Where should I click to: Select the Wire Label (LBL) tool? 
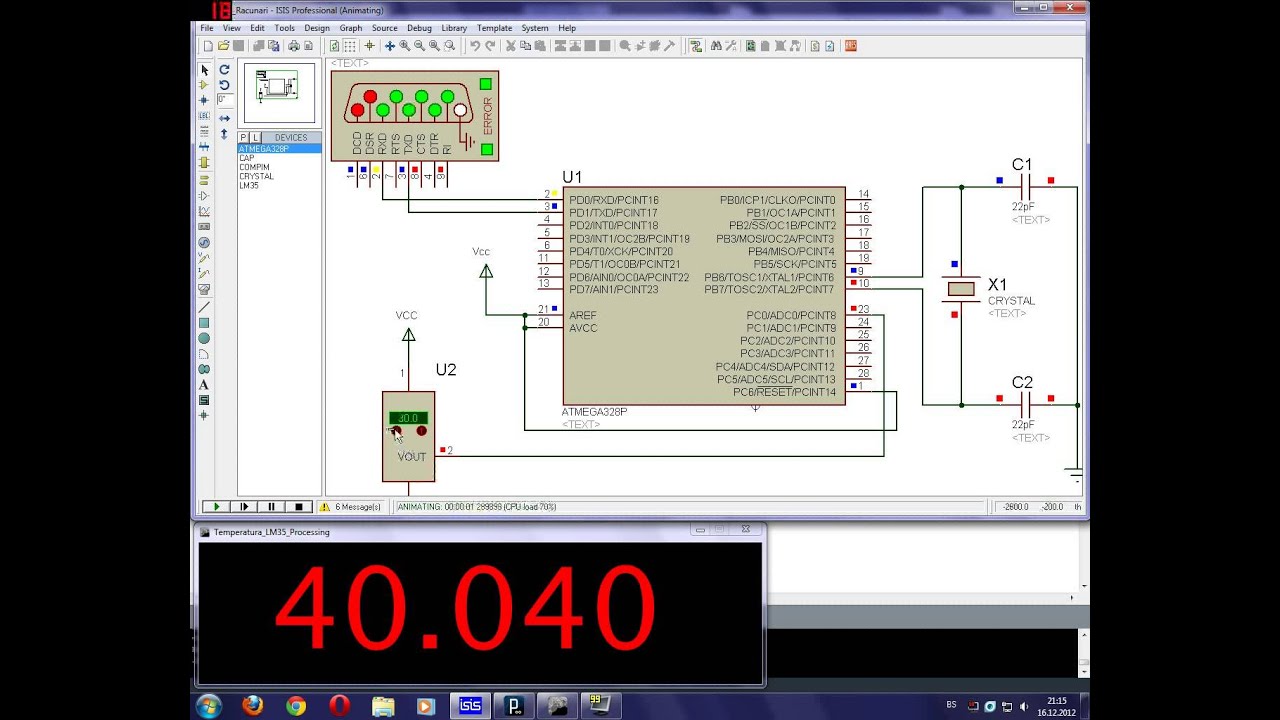tap(204, 115)
